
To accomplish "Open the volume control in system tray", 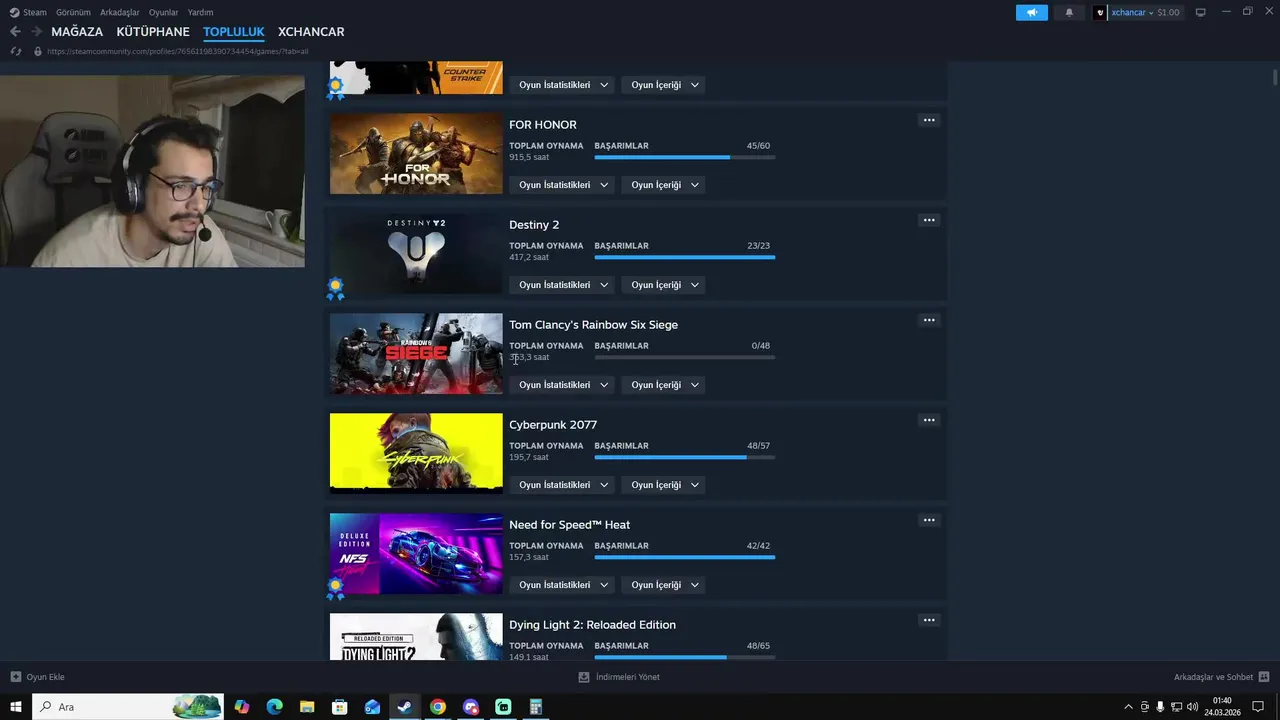I will [x=1192, y=707].
